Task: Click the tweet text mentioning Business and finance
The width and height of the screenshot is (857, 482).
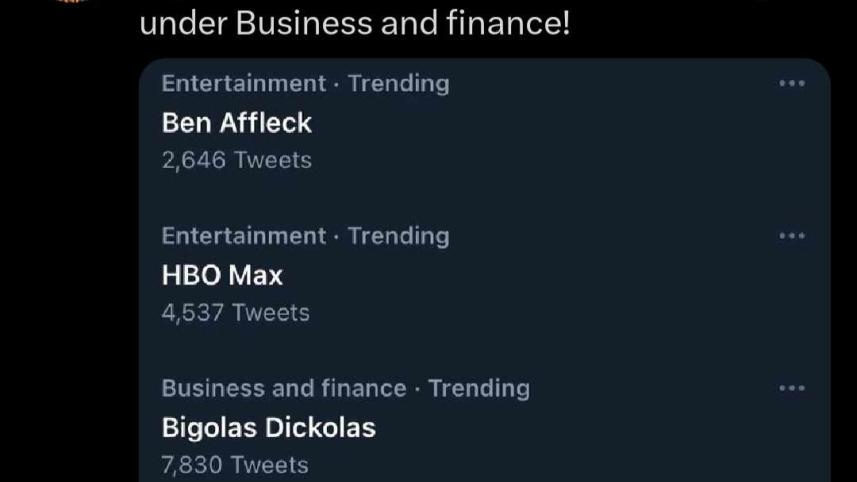Action: click(355, 24)
